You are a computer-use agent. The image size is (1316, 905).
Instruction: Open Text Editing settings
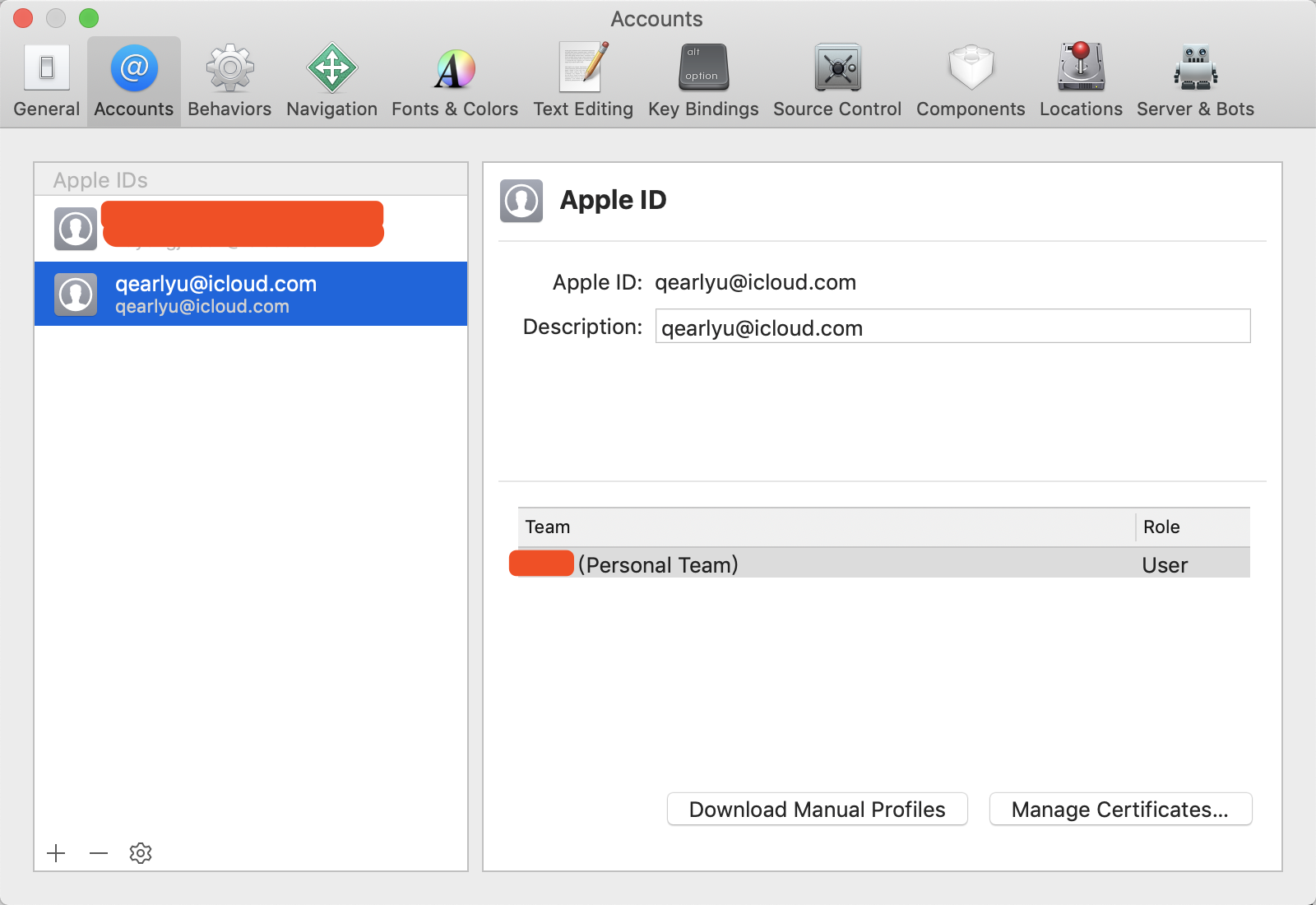click(583, 78)
